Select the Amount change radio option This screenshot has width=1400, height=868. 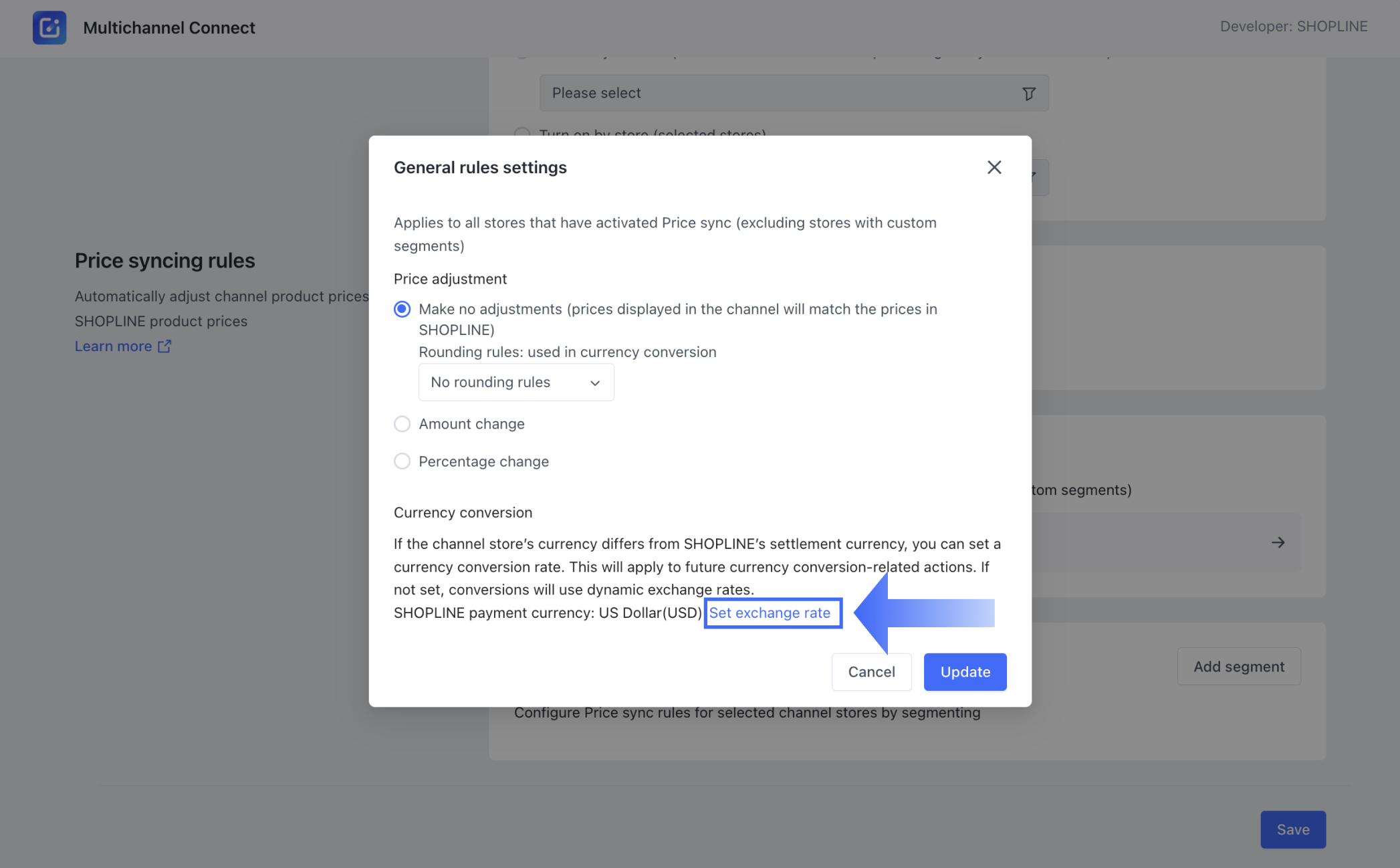pos(402,424)
